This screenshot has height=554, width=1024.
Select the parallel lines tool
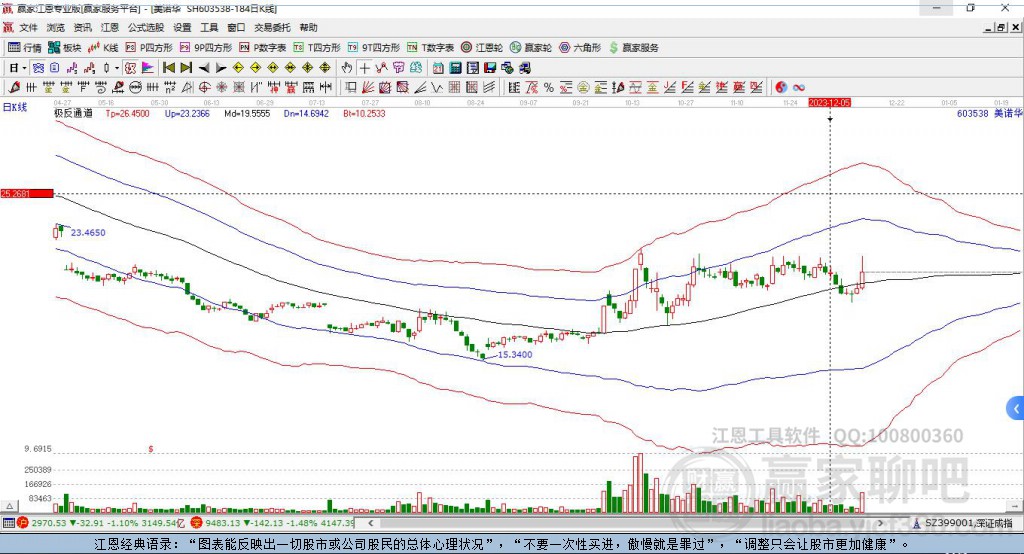click(488, 87)
